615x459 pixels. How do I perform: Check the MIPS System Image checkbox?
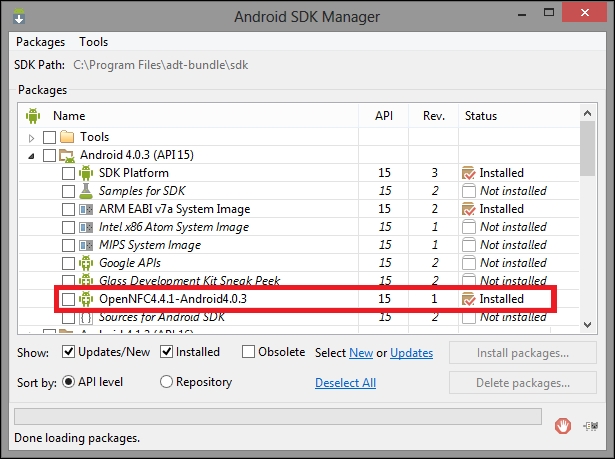(68, 245)
